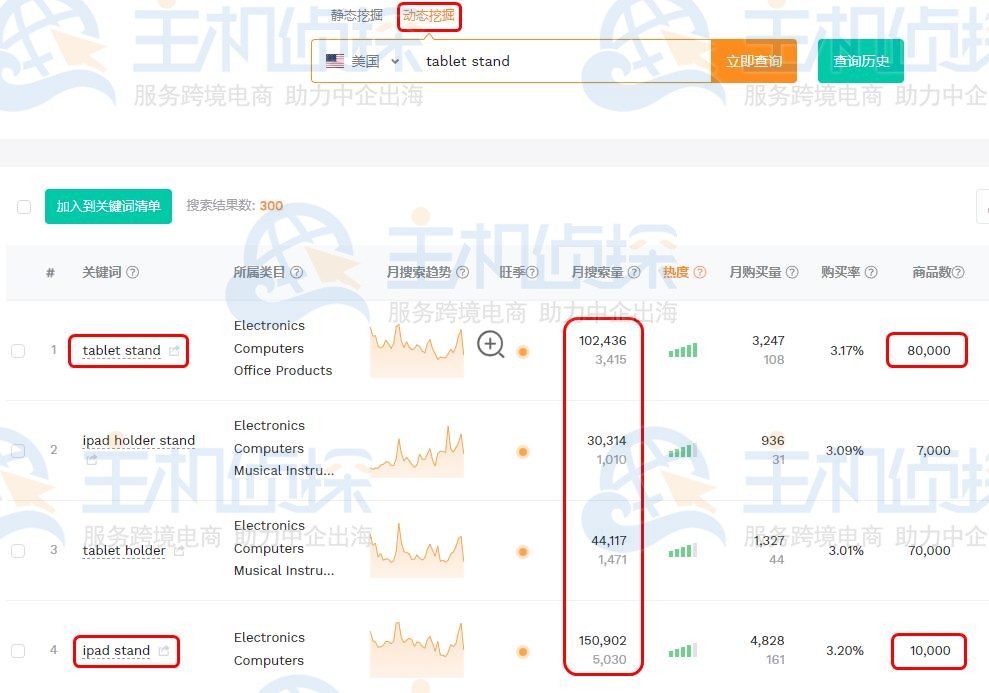Open the tablet holder keyword link

pos(123,550)
